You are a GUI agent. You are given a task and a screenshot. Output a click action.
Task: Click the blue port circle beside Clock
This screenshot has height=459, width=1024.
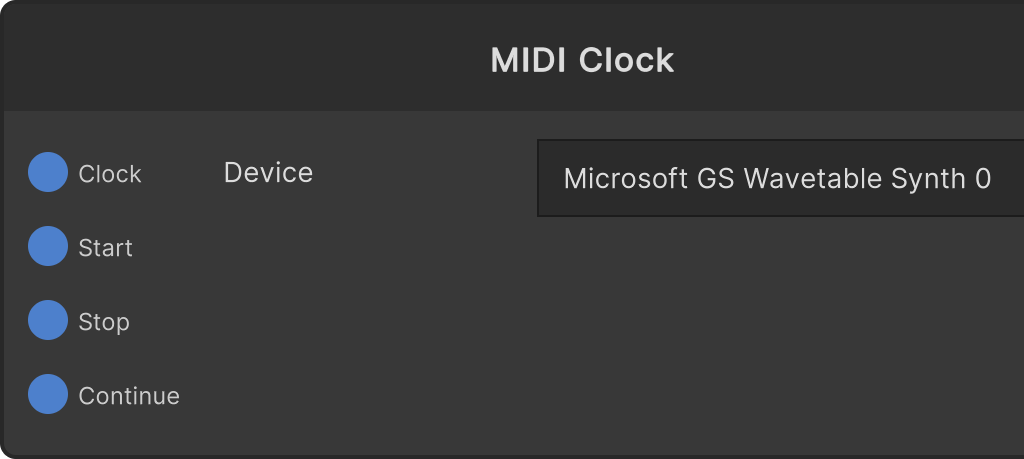48,172
